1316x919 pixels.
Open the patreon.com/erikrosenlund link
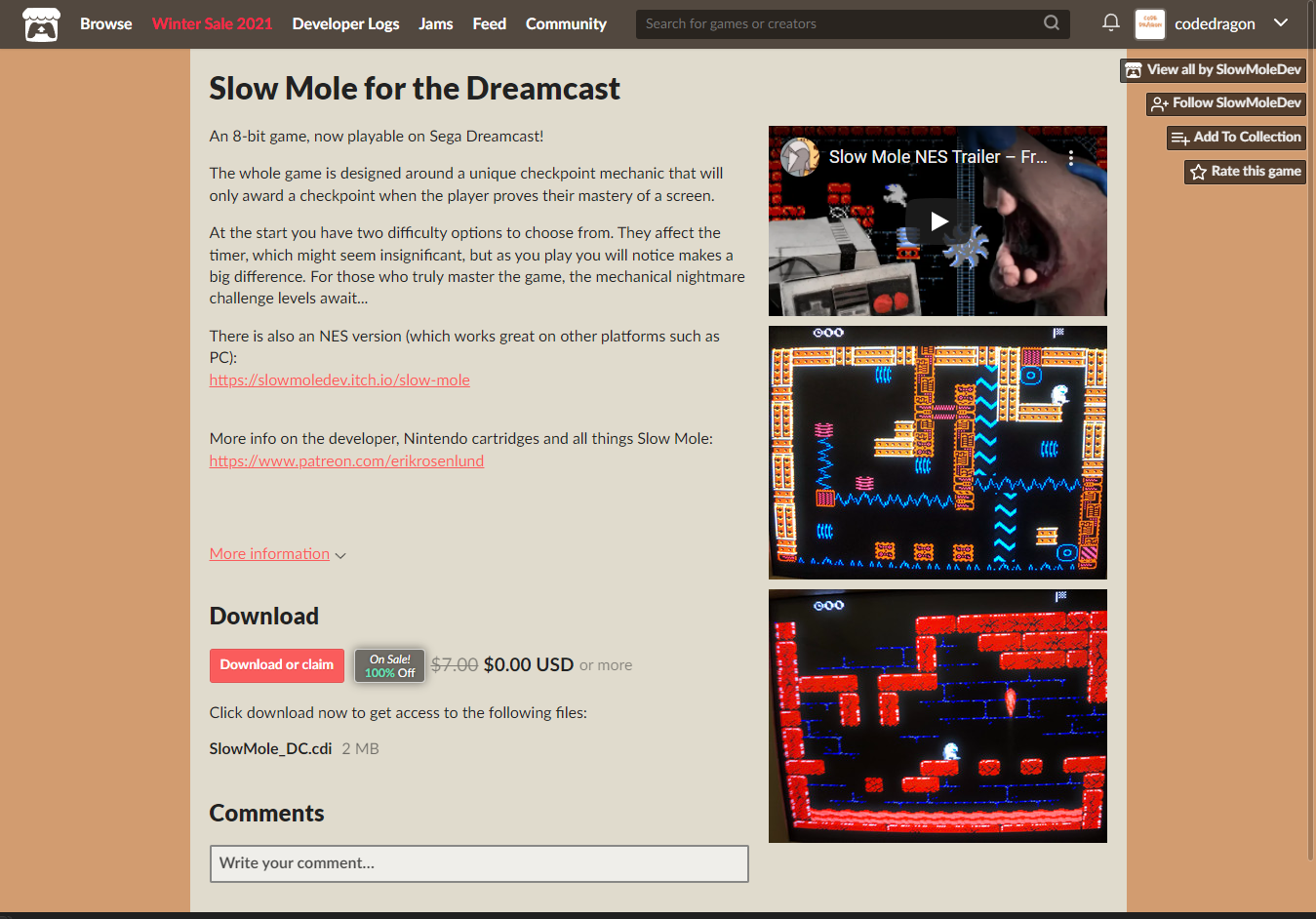click(x=346, y=461)
